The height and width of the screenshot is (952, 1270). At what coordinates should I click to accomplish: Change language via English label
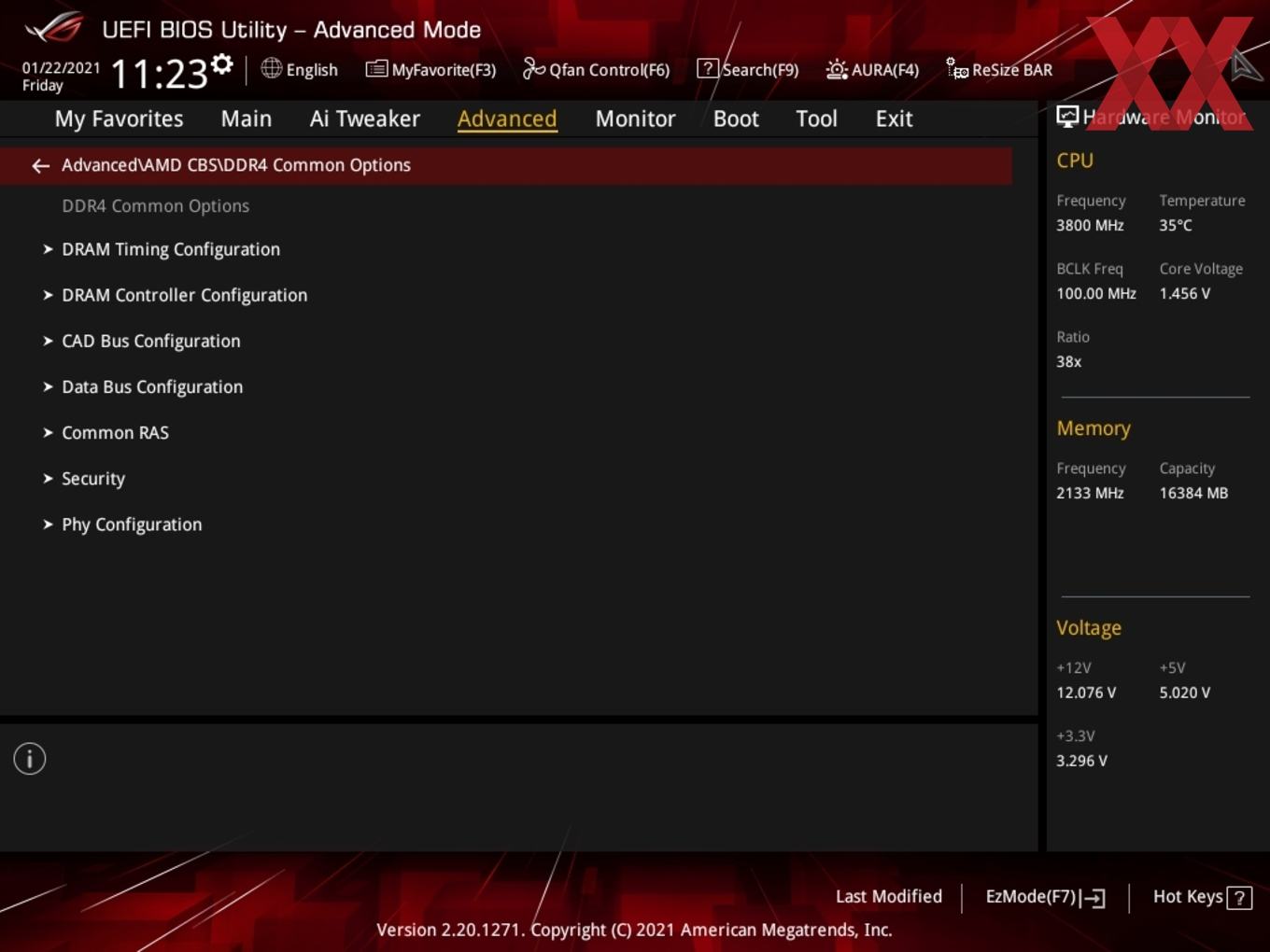tap(312, 70)
